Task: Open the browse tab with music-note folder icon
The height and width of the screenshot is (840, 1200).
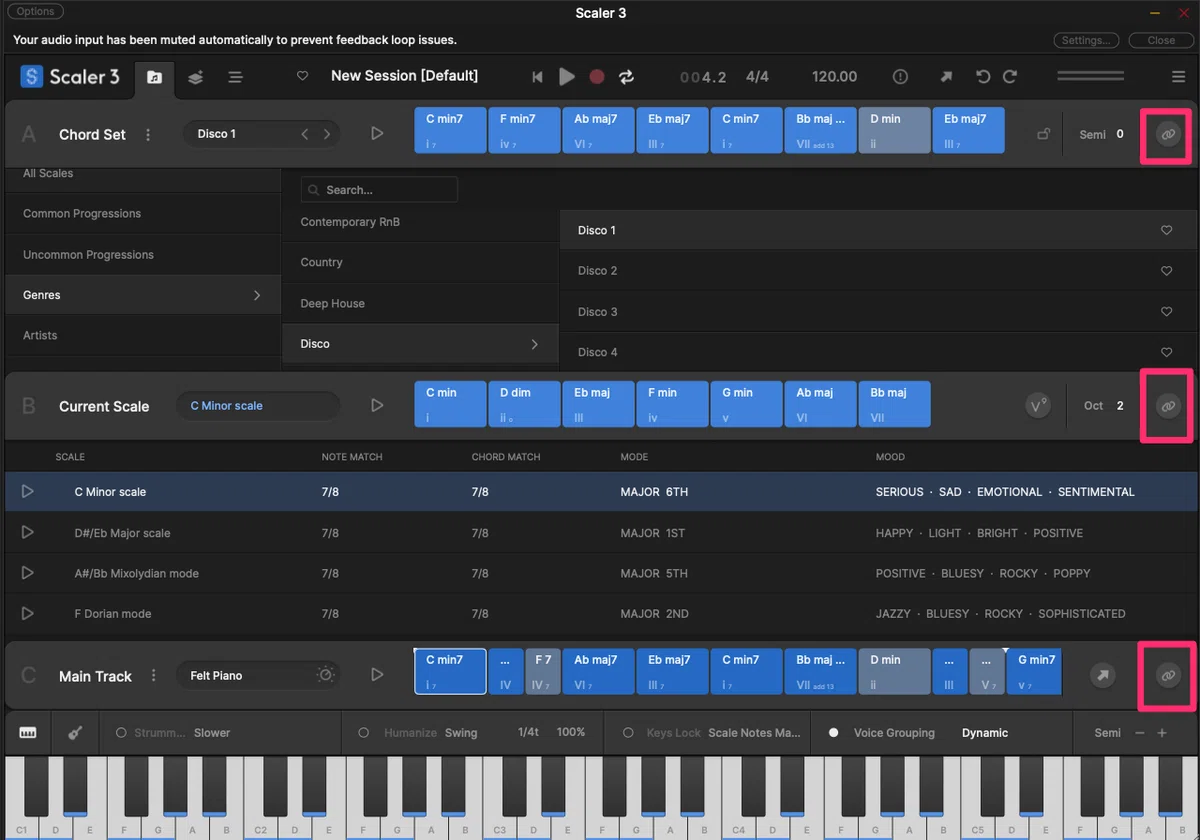Action: coord(154,77)
